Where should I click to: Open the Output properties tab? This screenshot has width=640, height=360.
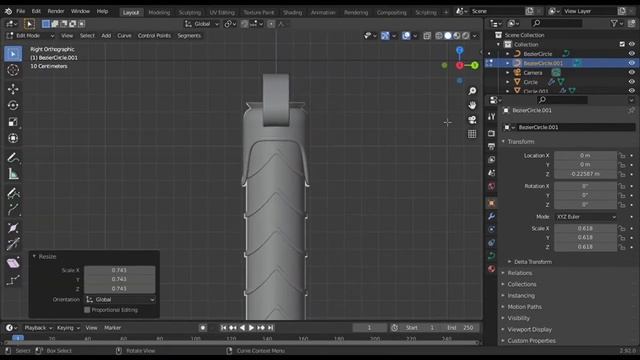pyautogui.click(x=491, y=146)
